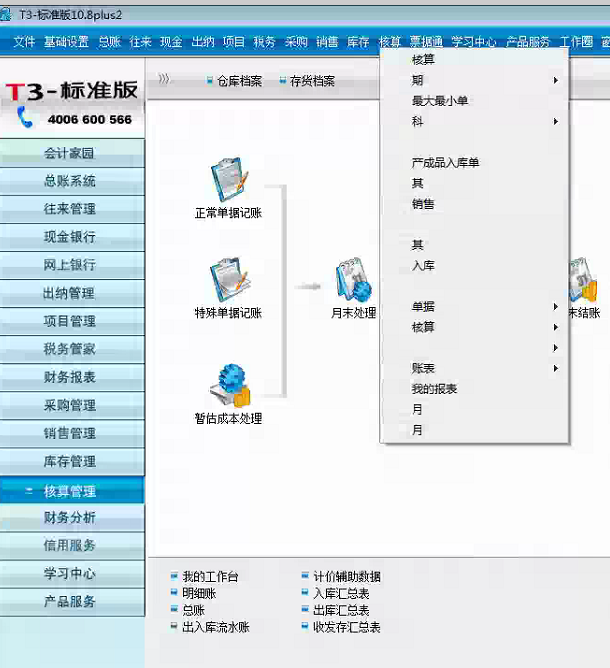
Task: Go to 项目管理 in sidebar
Action: click(x=72, y=321)
